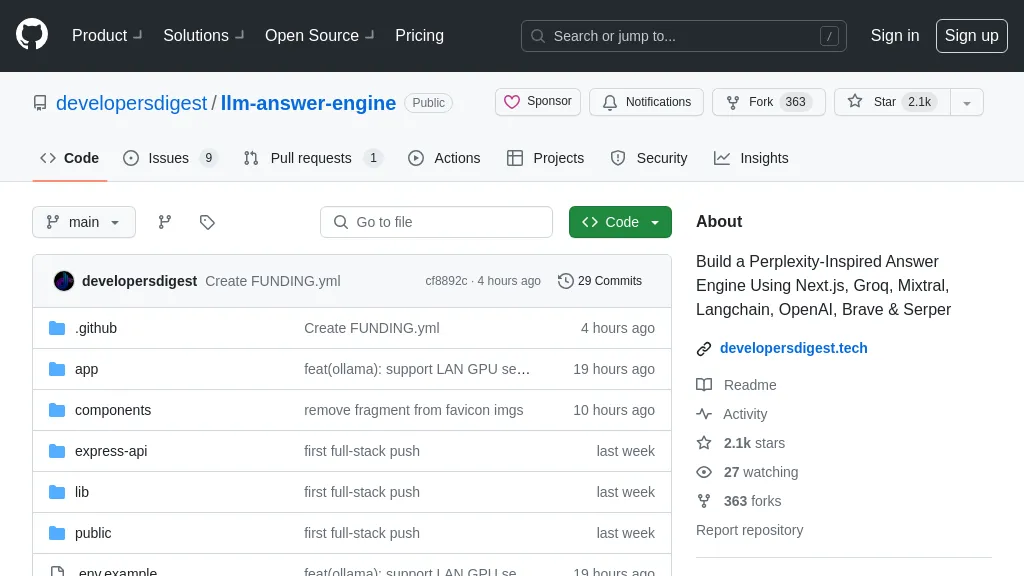The height and width of the screenshot is (576, 1024).
Task: Click the Sponsor heart button
Action: point(538,102)
